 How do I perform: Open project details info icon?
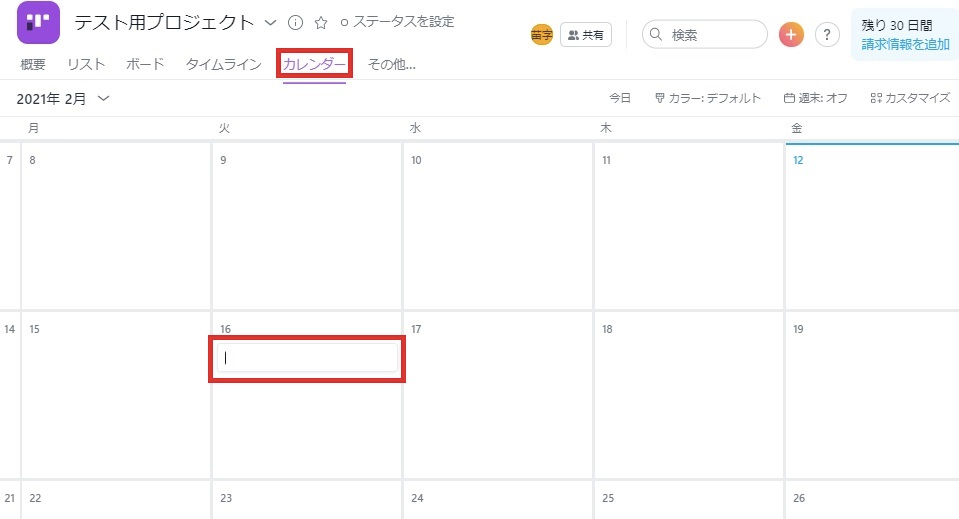[x=295, y=23]
